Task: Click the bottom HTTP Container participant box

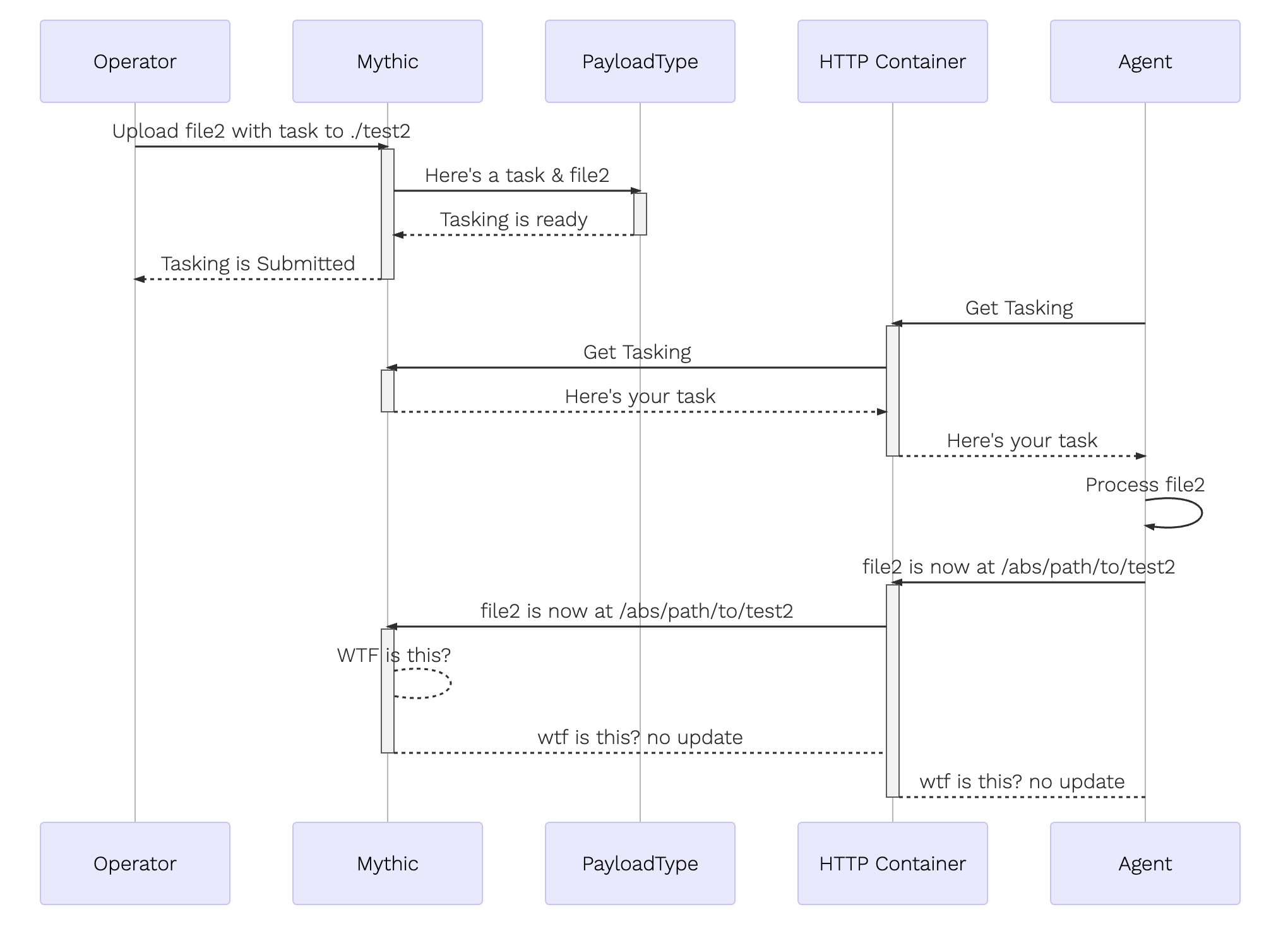Action: 893,863
